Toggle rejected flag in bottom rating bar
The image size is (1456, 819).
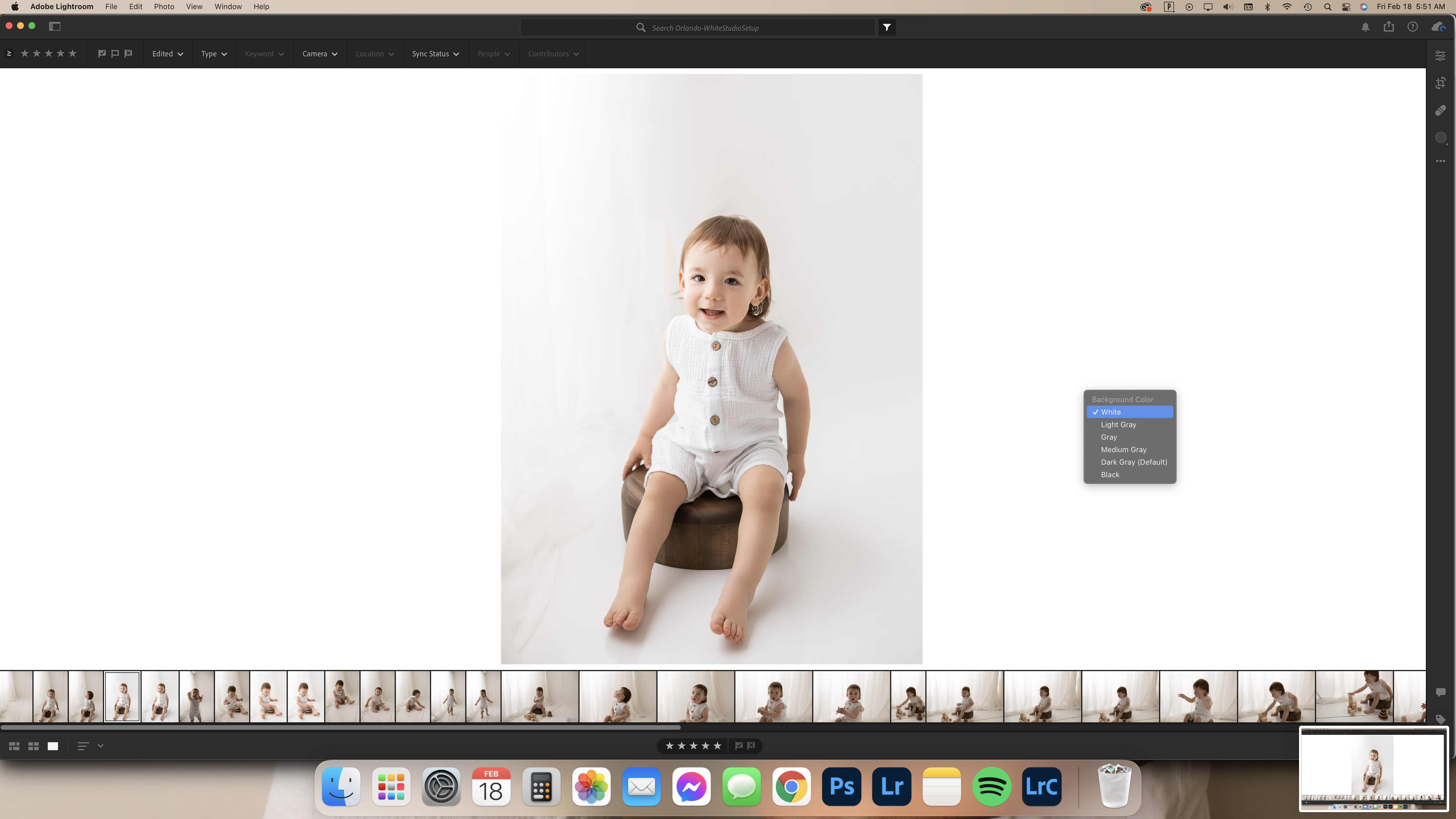pyautogui.click(x=751, y=746)
